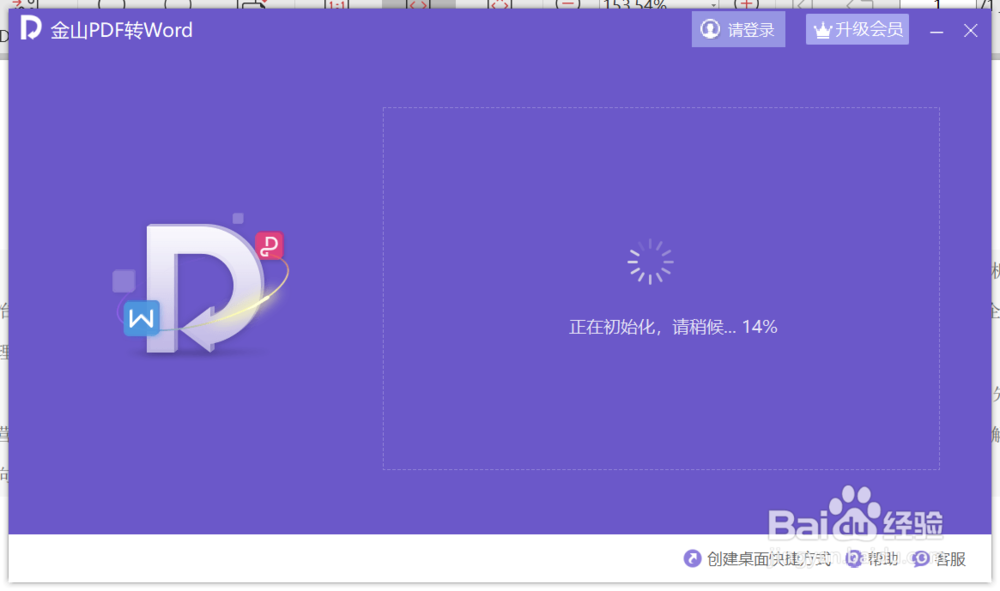Screen dimensions: 1000x591
Task: Open 升级会员 membership upgrade
Action: [857, 29]
